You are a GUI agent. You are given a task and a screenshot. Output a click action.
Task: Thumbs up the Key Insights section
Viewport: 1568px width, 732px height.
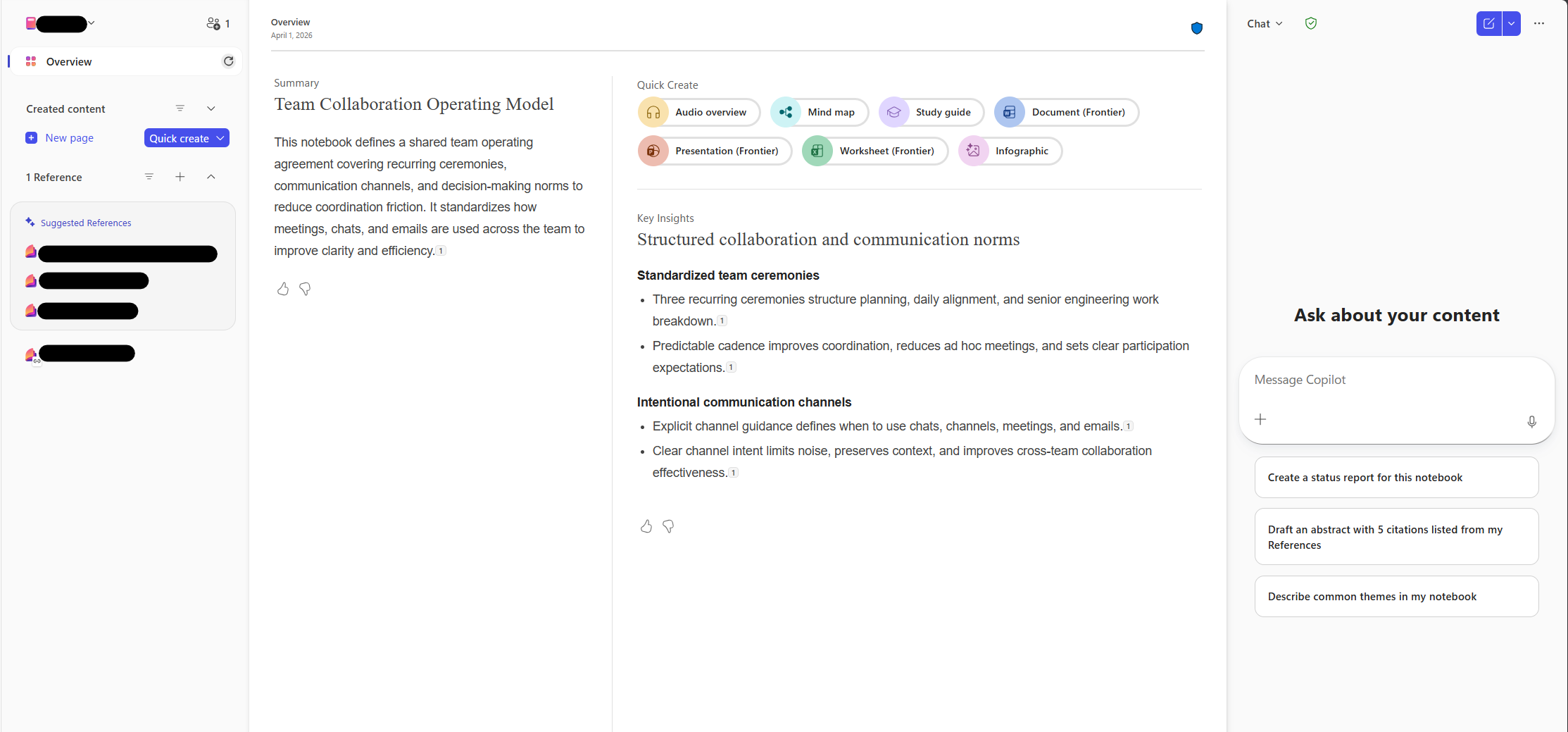(x=646, y=526)
